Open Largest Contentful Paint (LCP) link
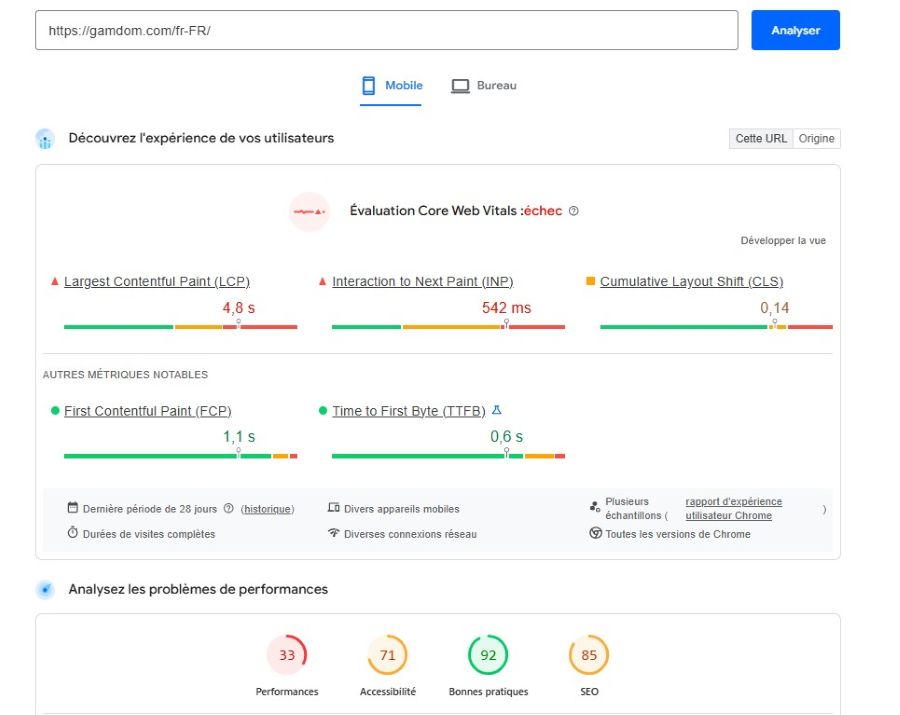The image size is (900, 715). (157, 281)
